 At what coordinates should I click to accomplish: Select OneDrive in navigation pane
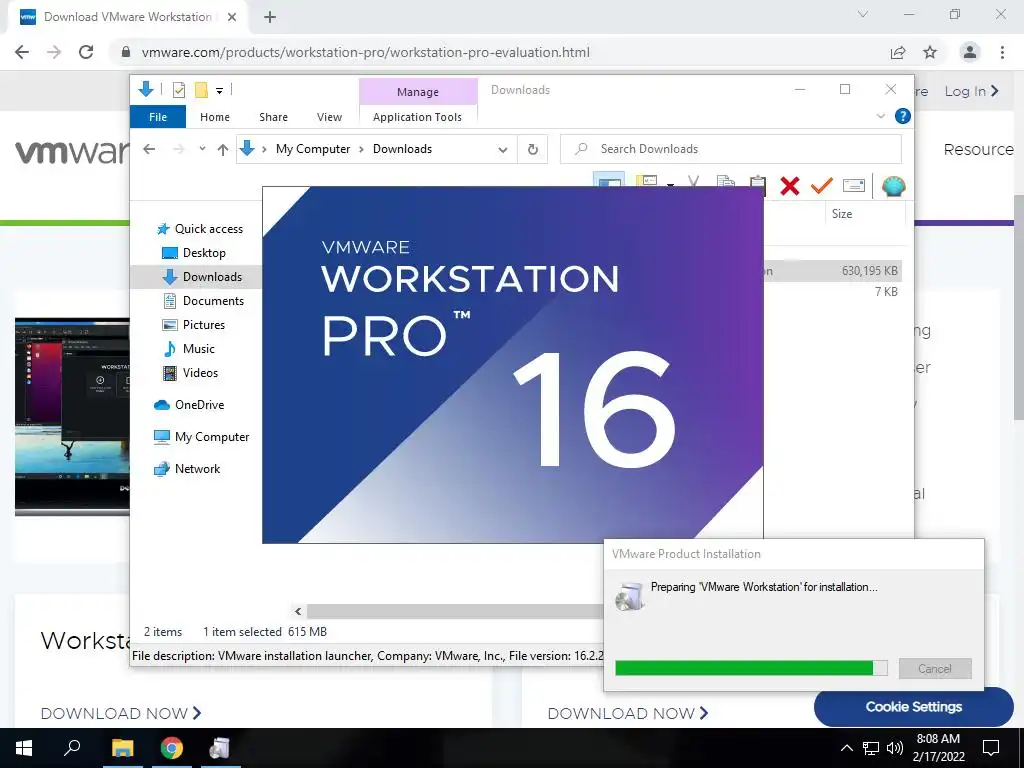(x=199, y=405)
